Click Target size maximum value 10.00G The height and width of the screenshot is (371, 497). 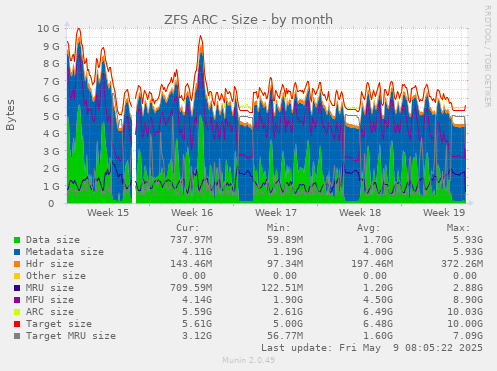[x=465, y=324]
